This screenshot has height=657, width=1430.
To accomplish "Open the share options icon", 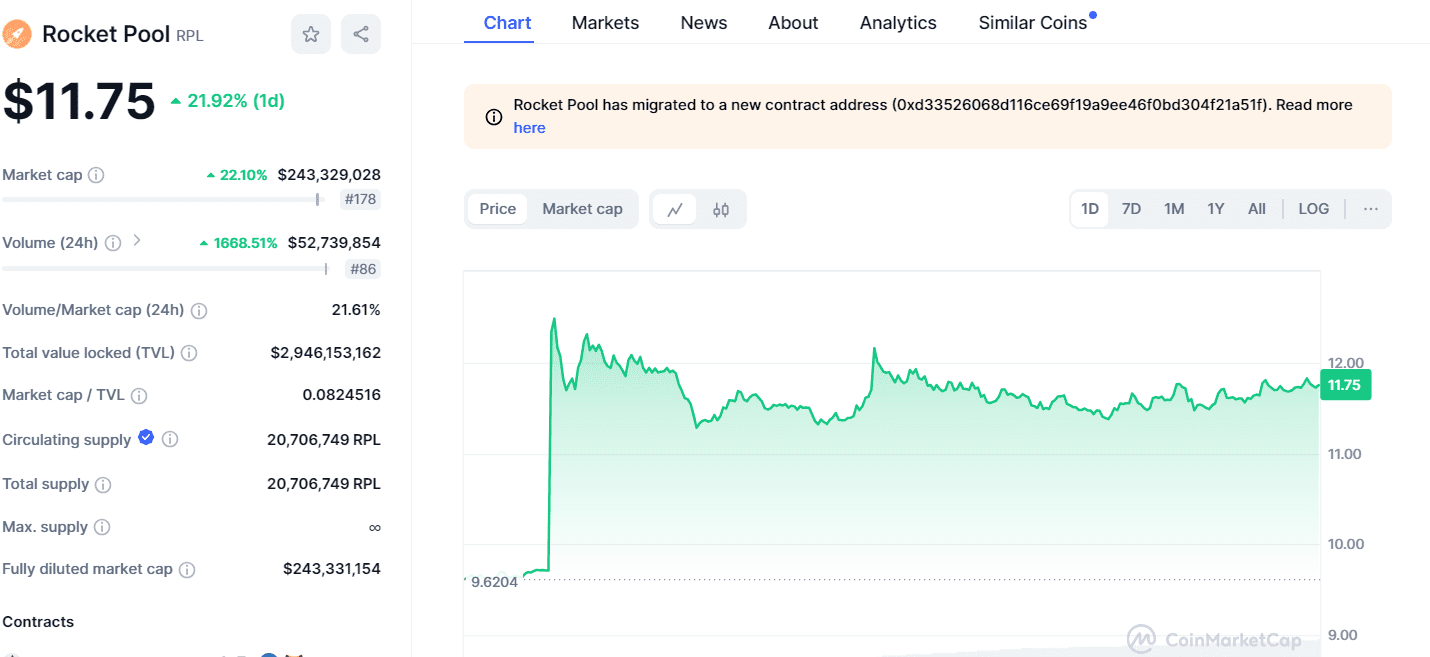I will click(360, 34).
